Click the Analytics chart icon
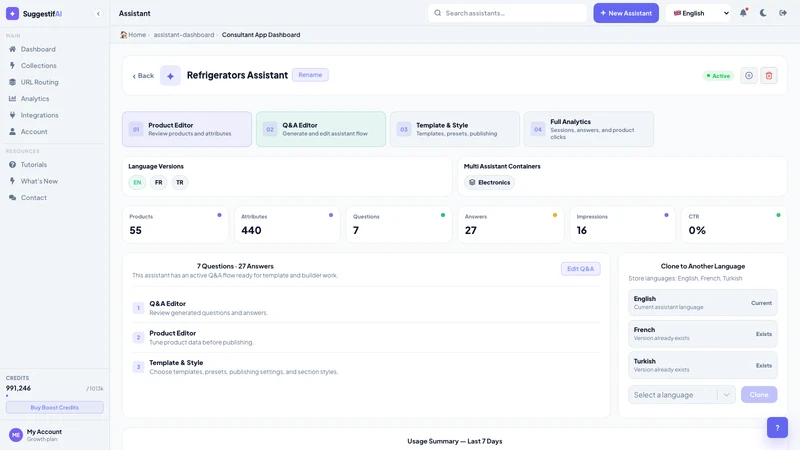The width and height of the screenshot is (800, 450). [x=12, y=98]
